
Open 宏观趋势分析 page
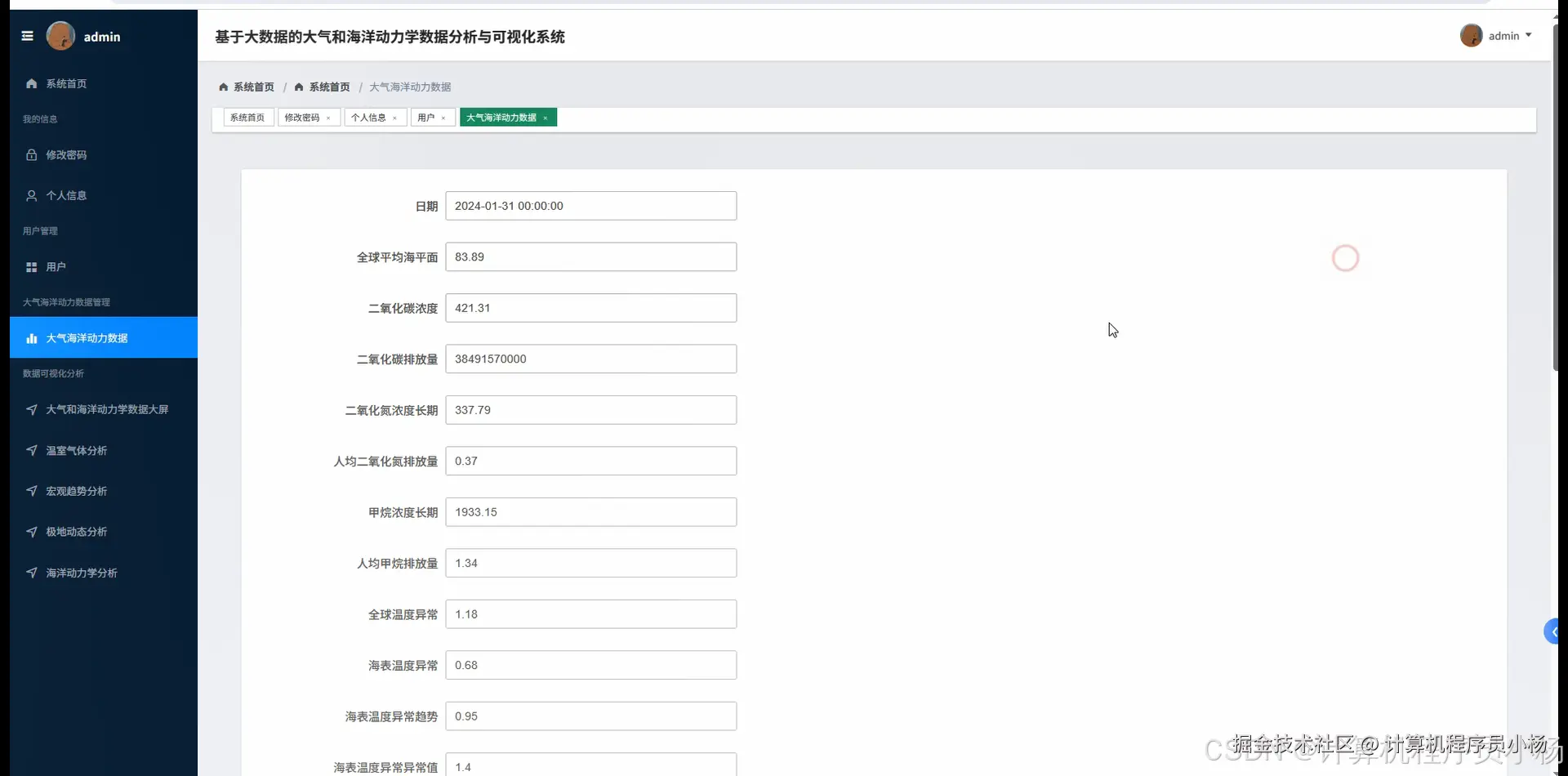[x=104, y=491]
